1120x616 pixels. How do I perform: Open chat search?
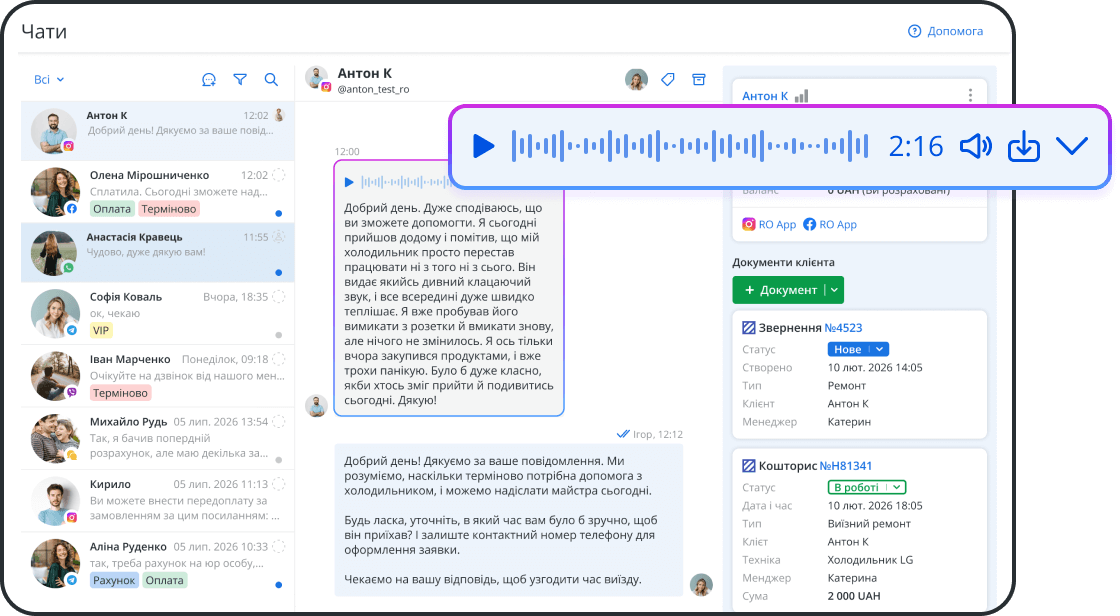271,80
